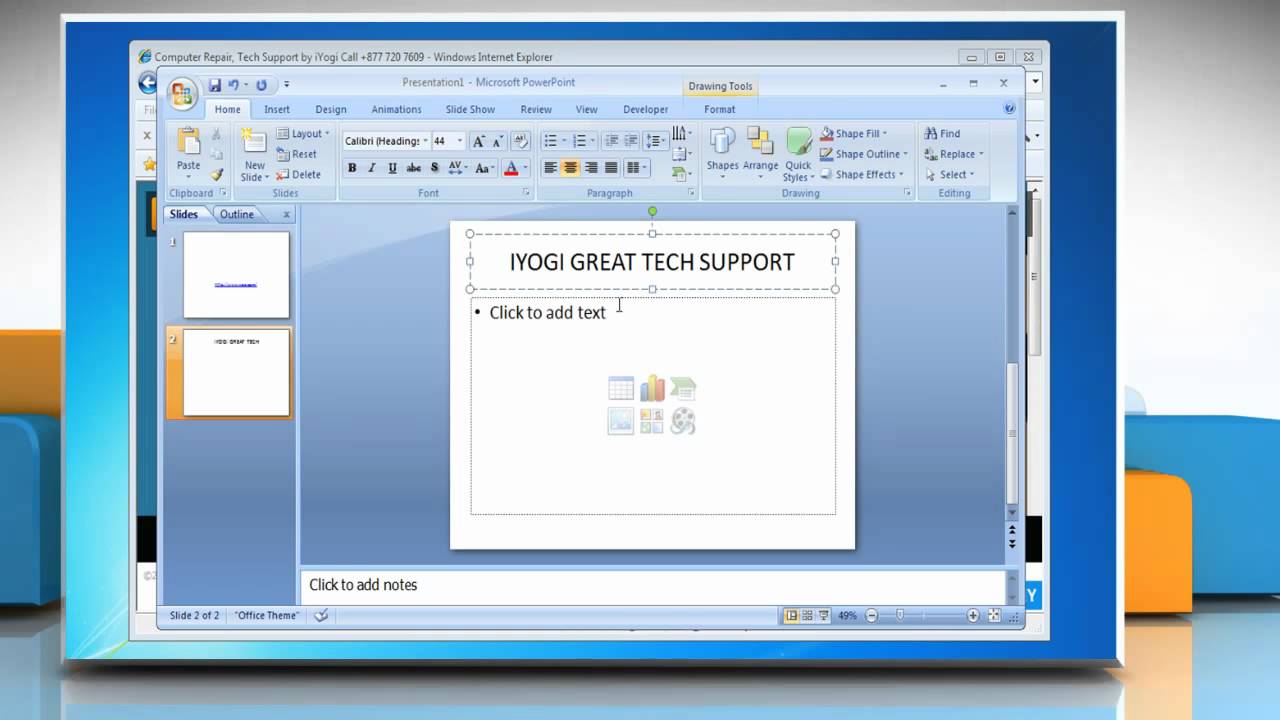Expand Shape Outline options
The height and width of the screenshot is (720, 1280).
(x=864, y=154)
